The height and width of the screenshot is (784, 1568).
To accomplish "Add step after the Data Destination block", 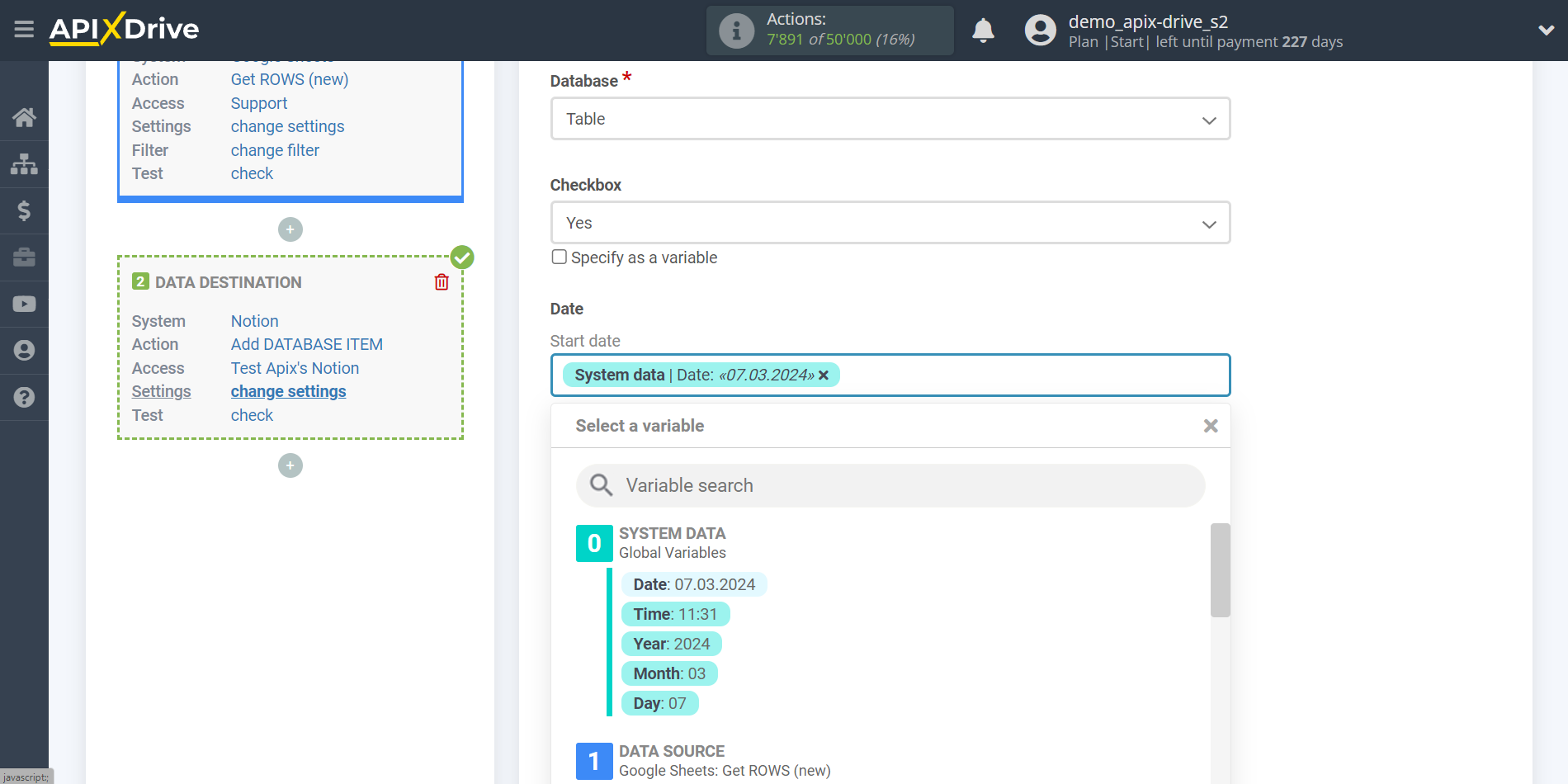I will [x=290, y=465].
